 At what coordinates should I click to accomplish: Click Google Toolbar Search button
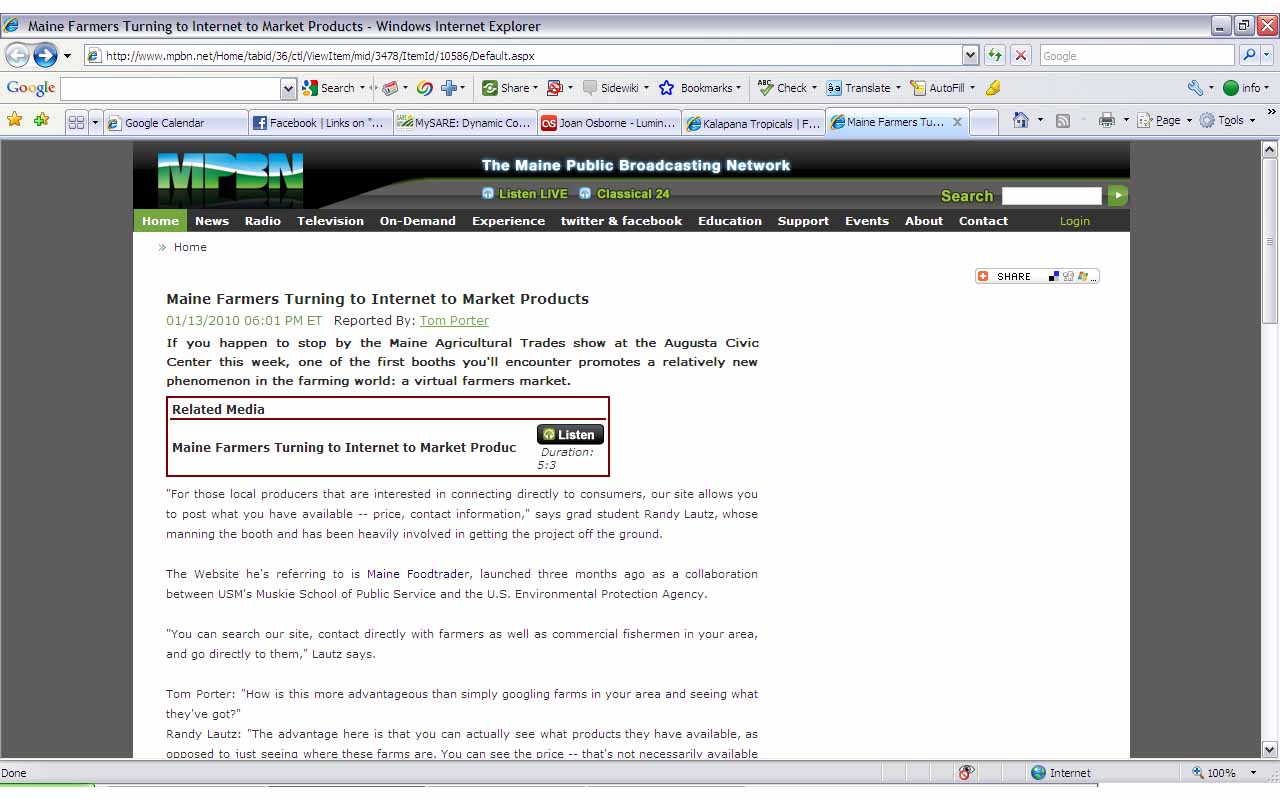pos(329,88)
